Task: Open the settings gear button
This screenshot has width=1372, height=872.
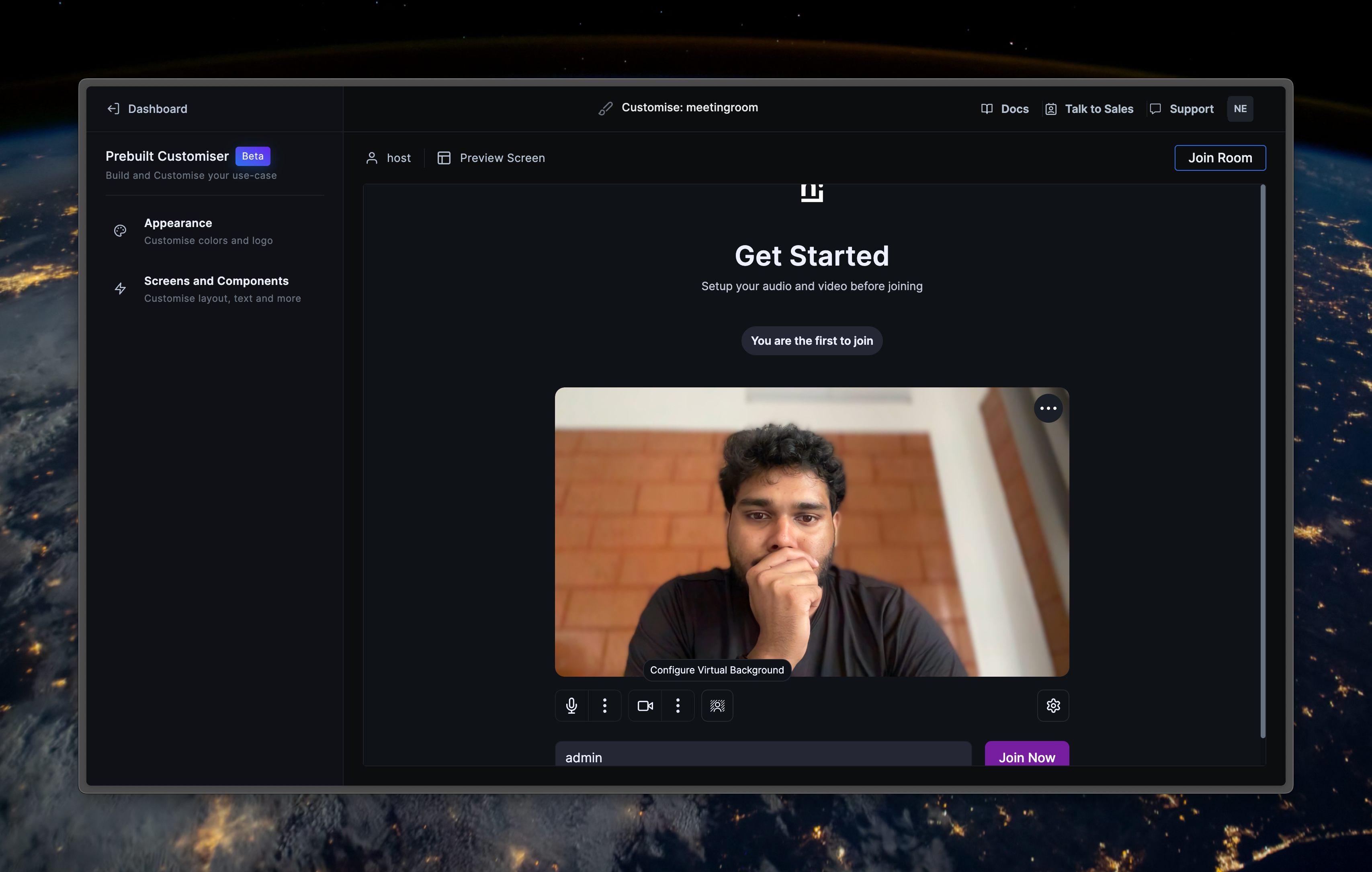Action: pyautogui.click(x=1053, y=706)
